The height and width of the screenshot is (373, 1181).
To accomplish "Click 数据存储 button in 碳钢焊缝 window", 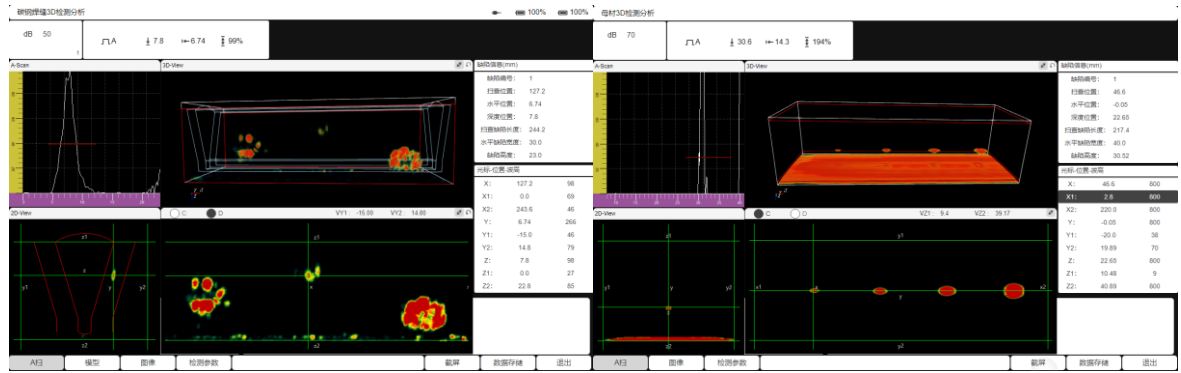I will 507,362.
